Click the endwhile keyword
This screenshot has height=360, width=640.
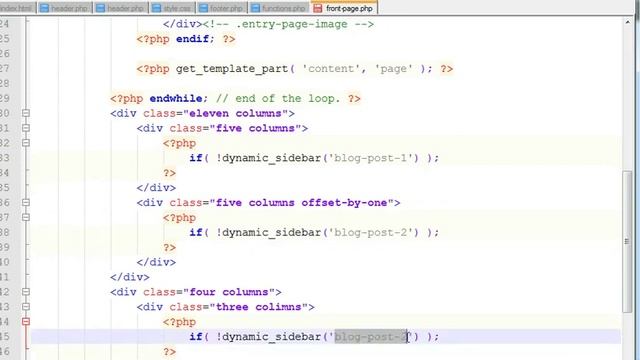(176, 98)
